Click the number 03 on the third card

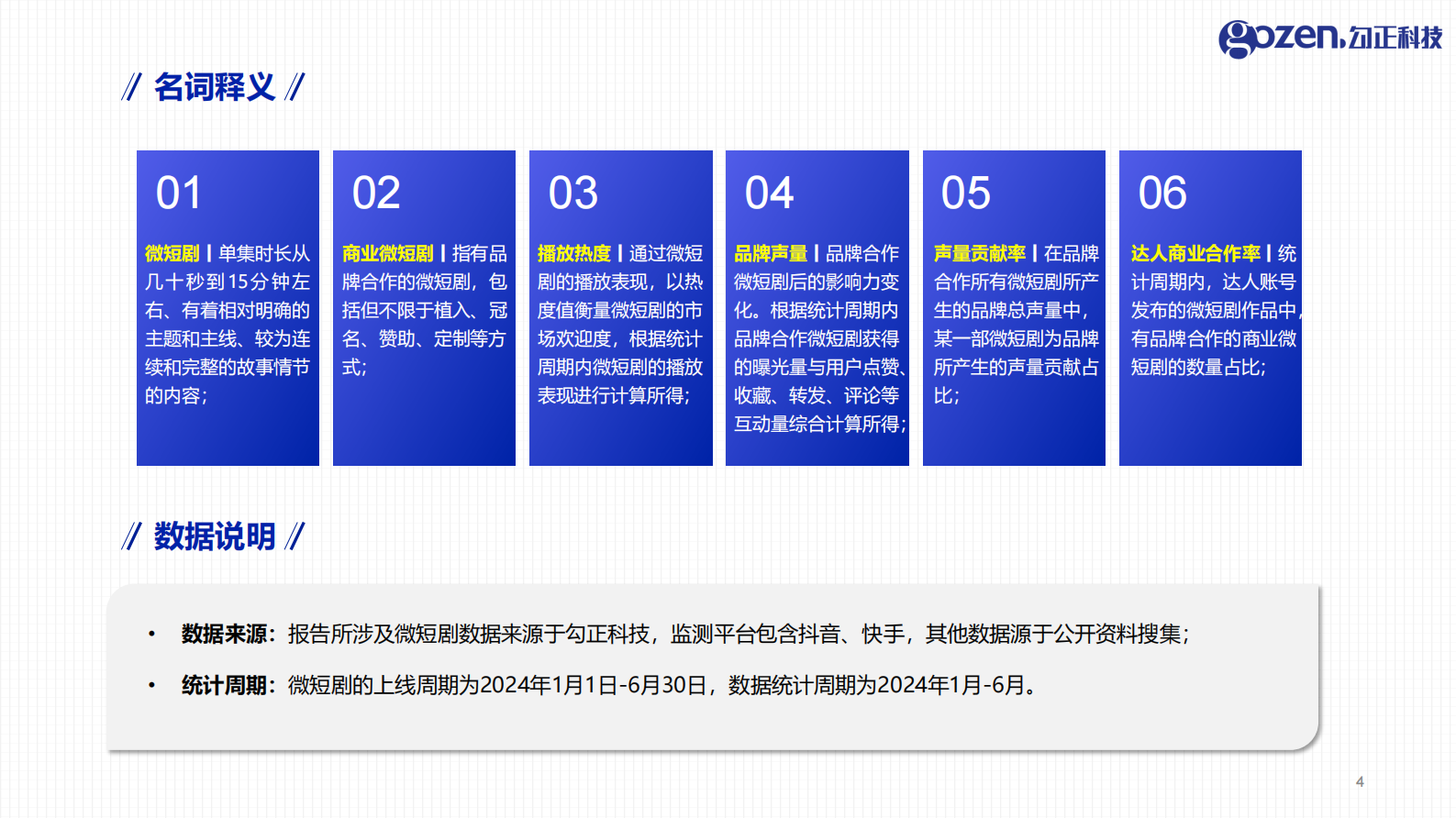coord(573,193)
